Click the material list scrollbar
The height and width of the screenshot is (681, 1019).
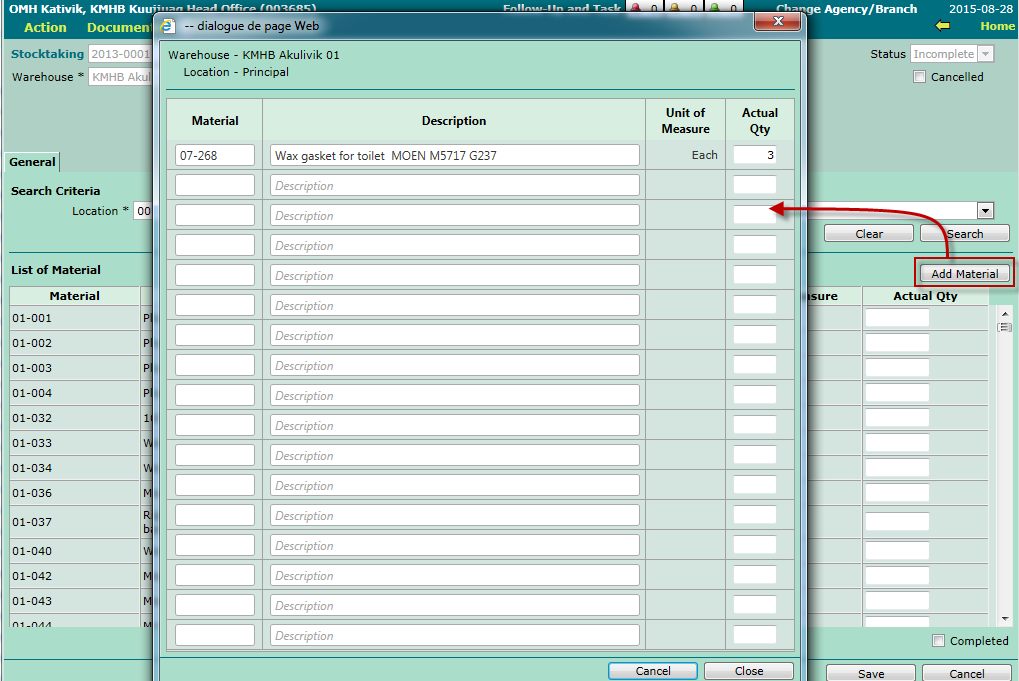pyautogui.click(x=1004, y=460)
